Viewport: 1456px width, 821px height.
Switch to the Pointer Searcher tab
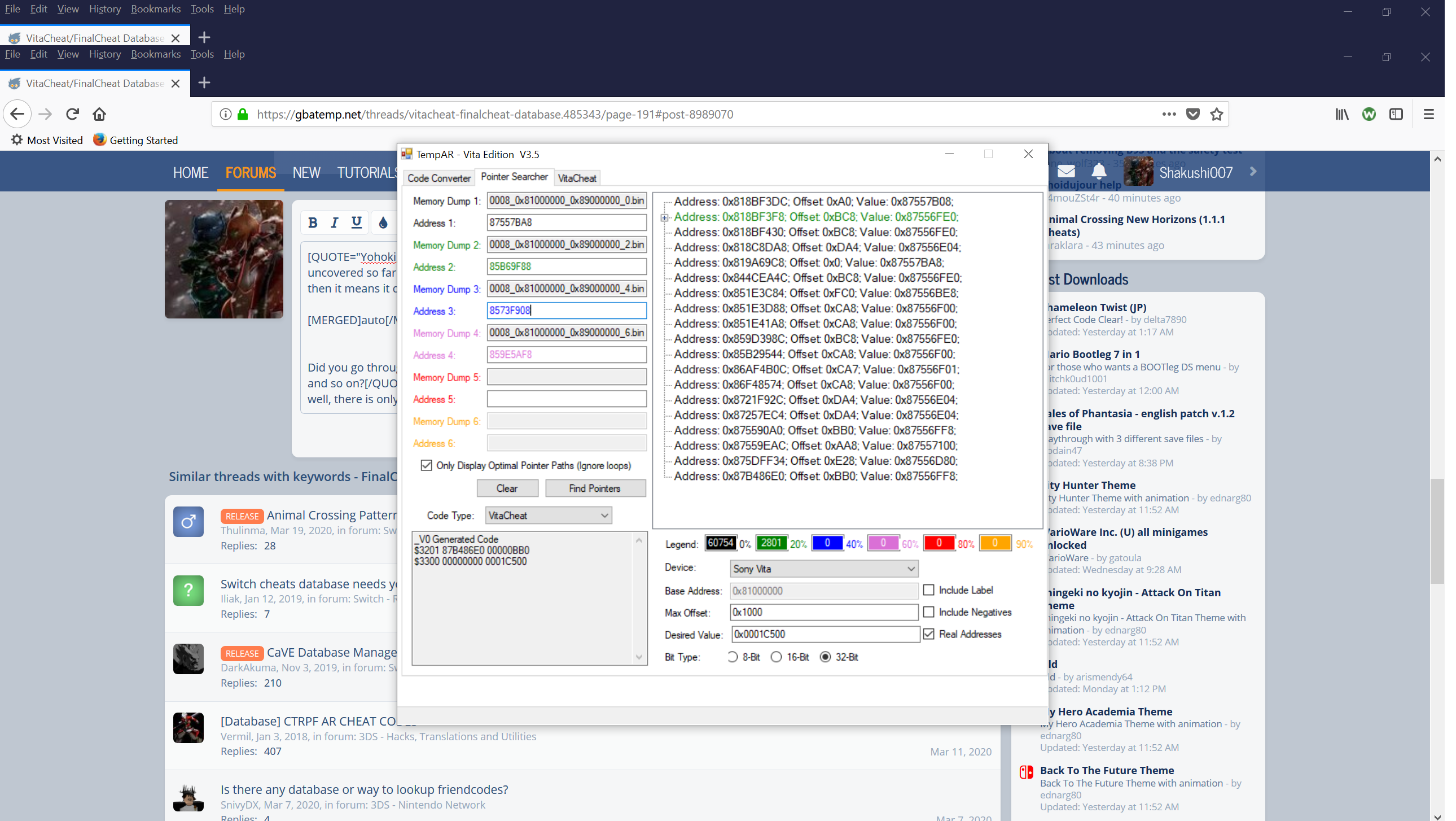pyautogui.click(x=514, y=177)
